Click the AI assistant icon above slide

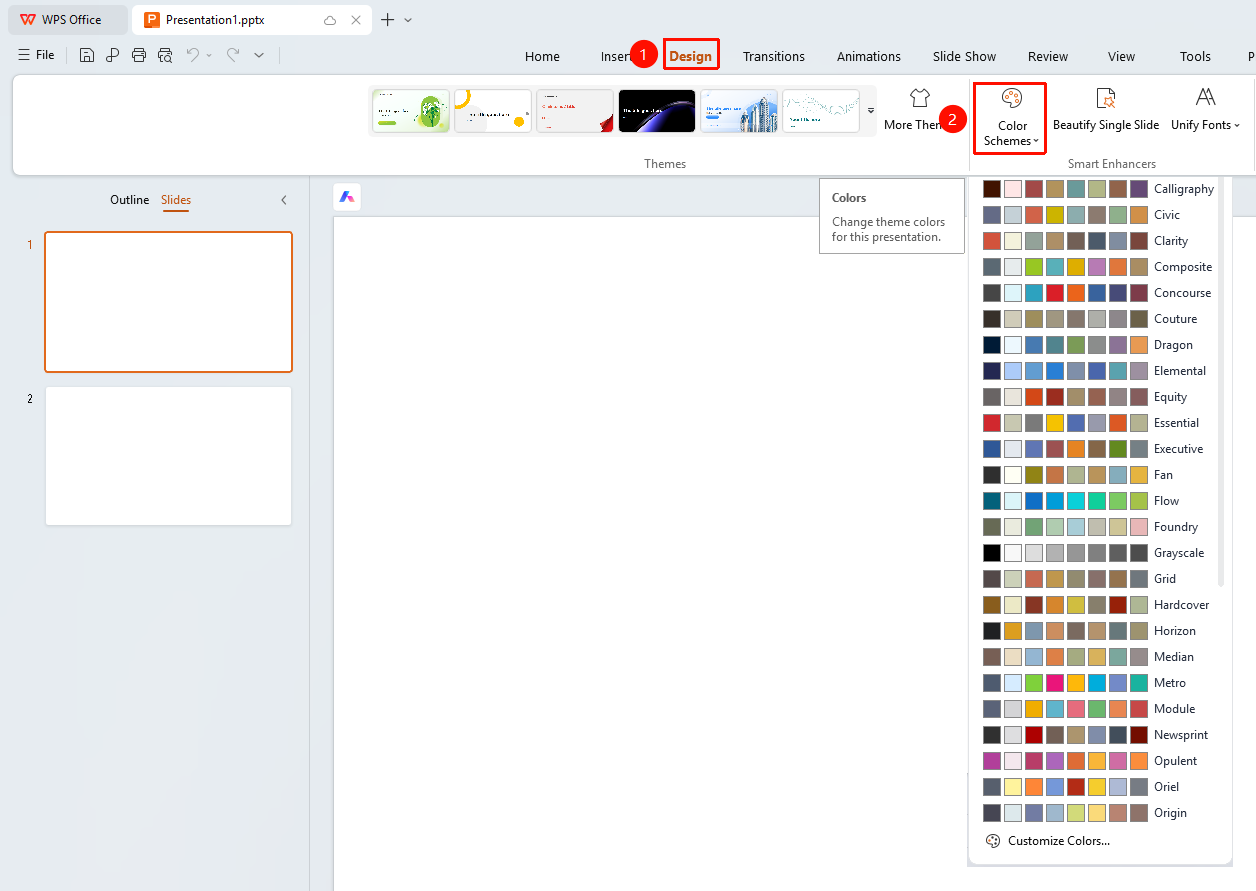347,197
